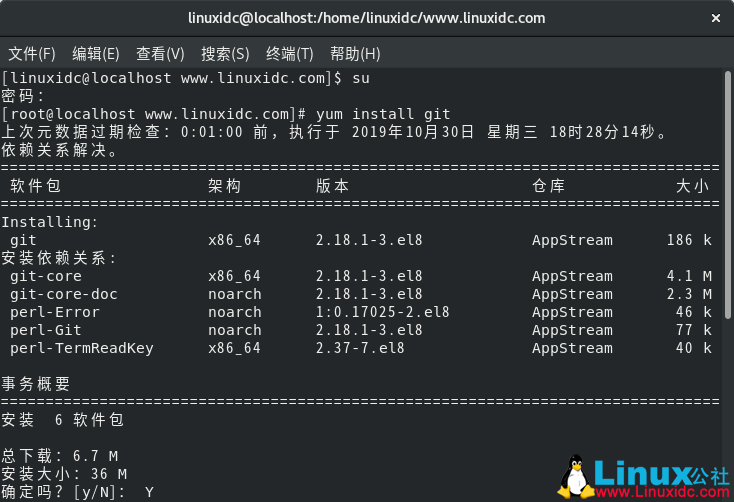Click the 版本 column header
734x502 pixels.
coord(333,186)
